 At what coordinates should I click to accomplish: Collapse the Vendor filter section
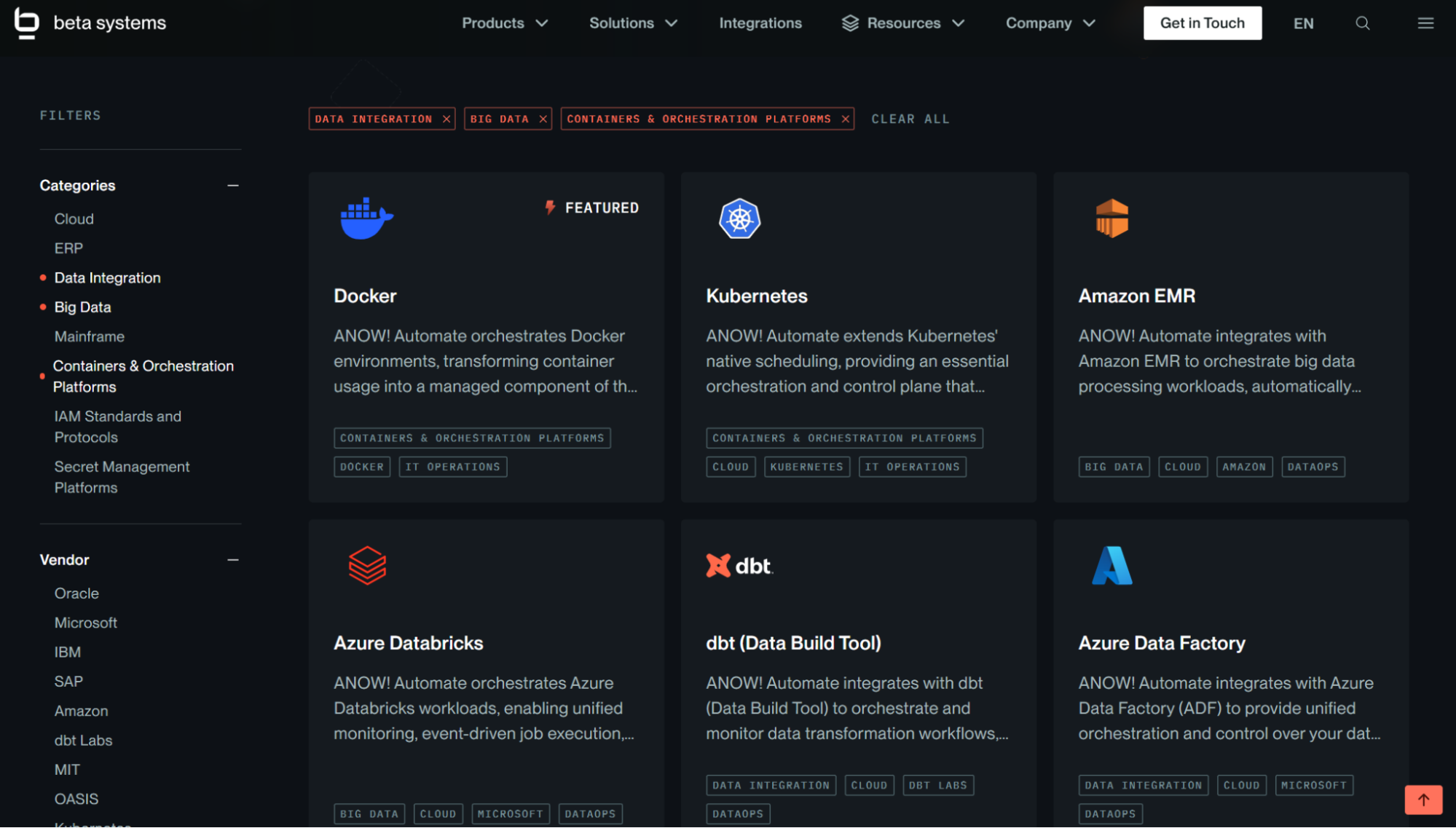[x=232, y=560]
